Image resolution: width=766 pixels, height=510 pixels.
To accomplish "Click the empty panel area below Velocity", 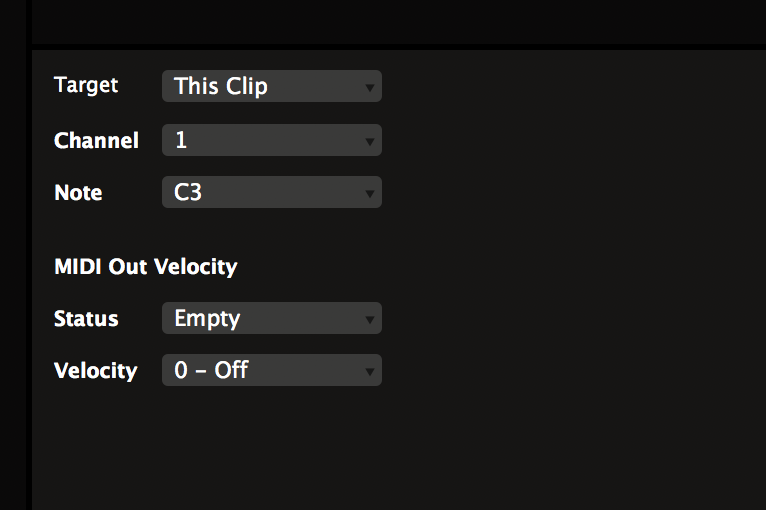I will click(x=300, y=450).
